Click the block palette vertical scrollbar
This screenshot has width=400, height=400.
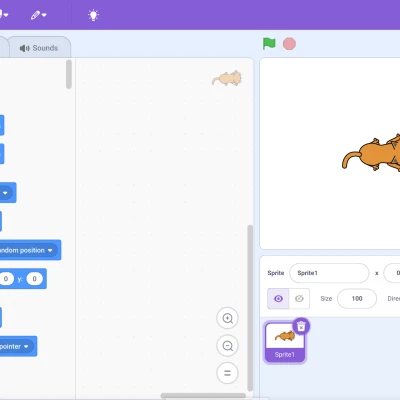coord(69,74)
